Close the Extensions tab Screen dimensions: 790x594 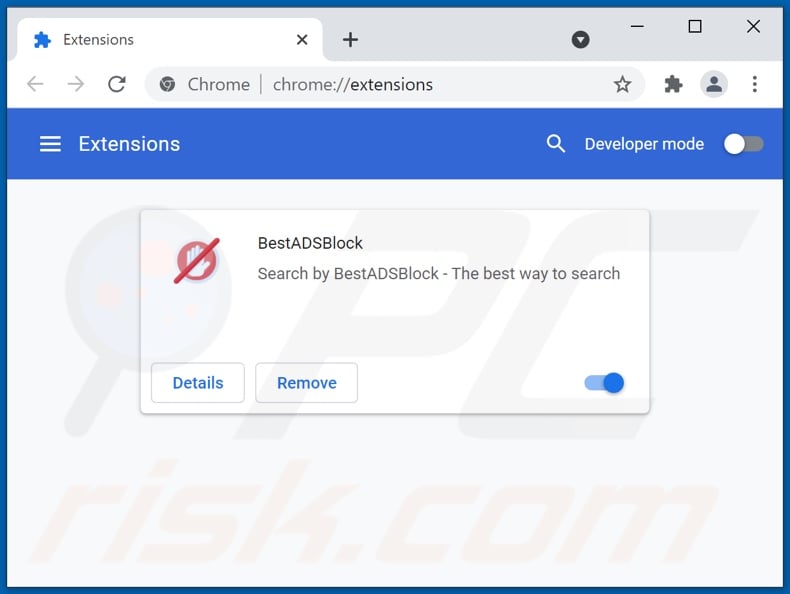click(302, 39)
